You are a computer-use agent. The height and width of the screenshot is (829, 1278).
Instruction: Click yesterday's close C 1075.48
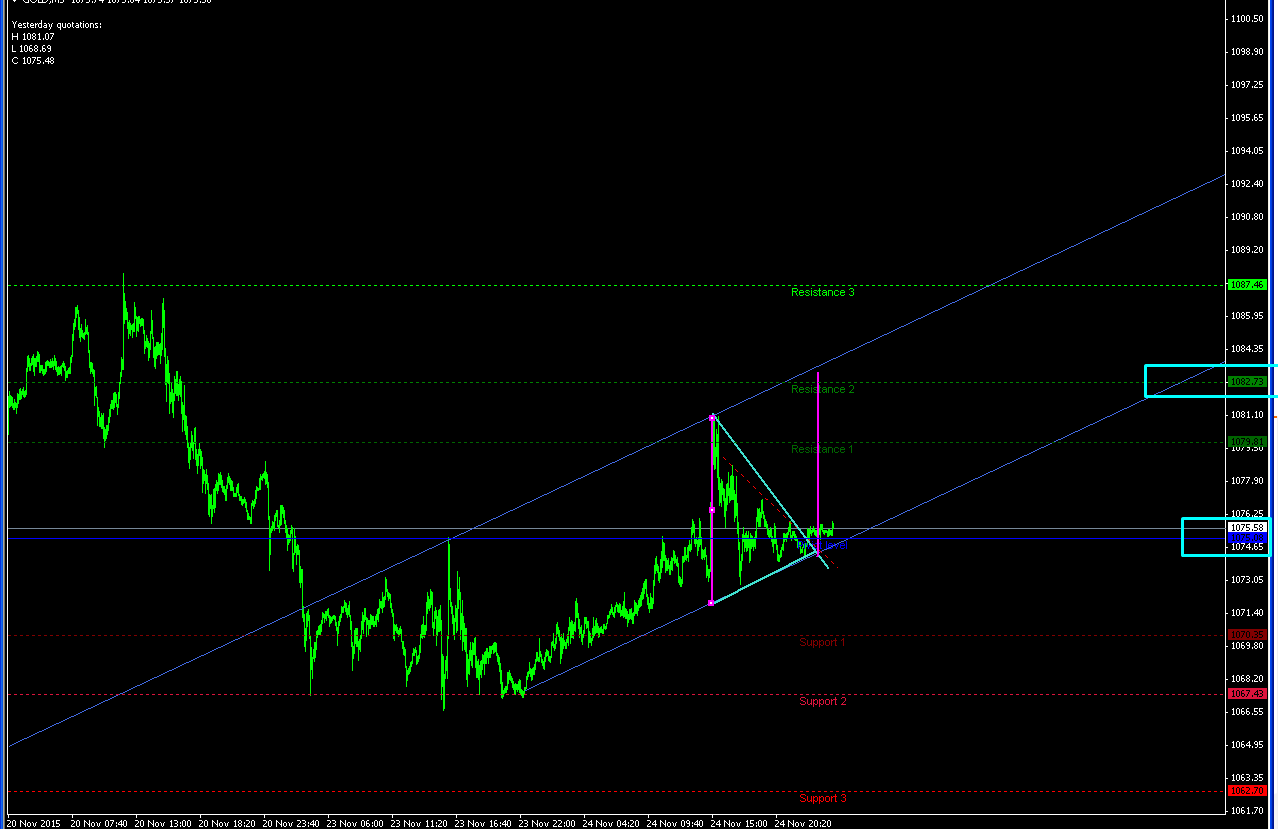(33, 60)
